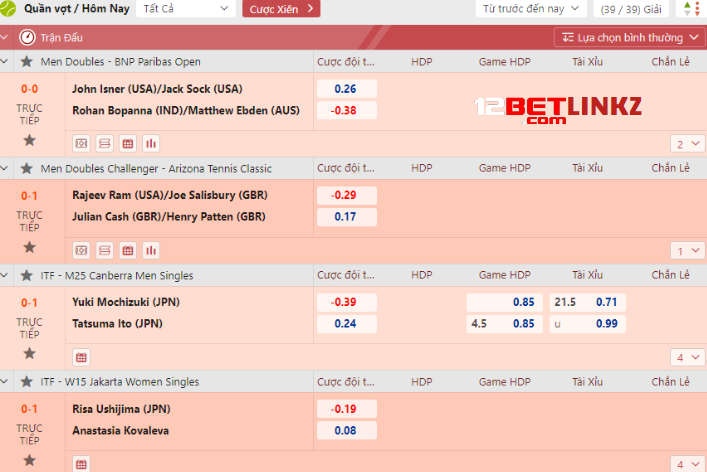Pick odds -0.19 for Risa Ushijima
Viewport: 707px width, 472px height.
[346, 408]
